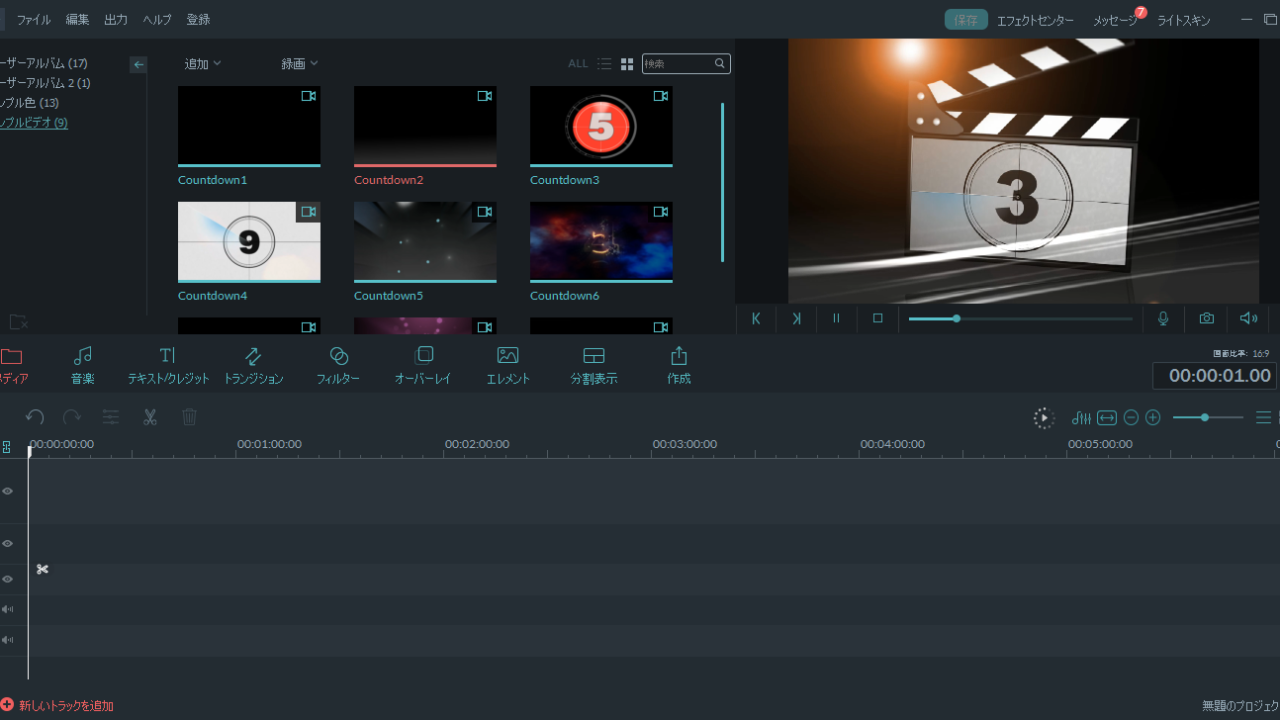1280x720 pixels.
Task: Open the エレメント elements panel
Action: 508,366
